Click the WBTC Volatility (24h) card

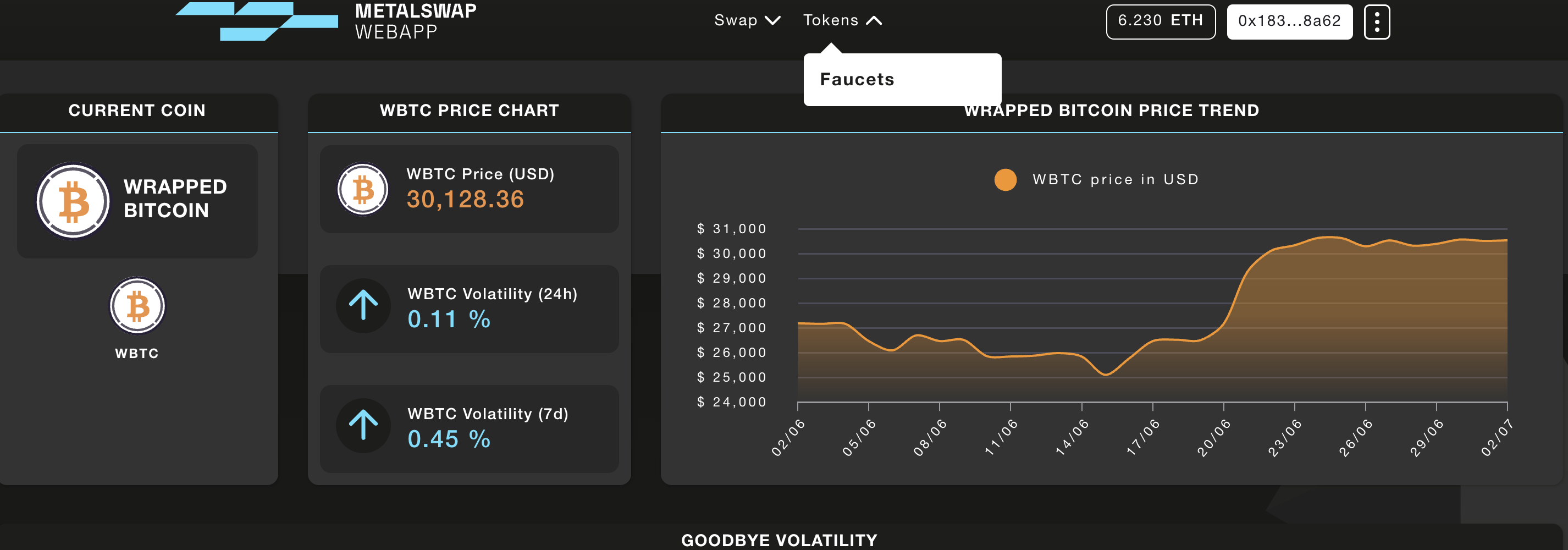click(470, 309)
